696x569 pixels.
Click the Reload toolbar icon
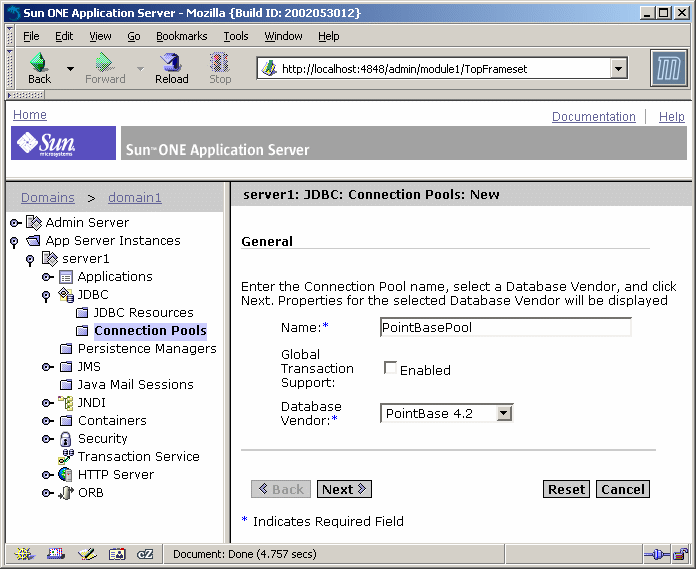click(x=171, y=62)
